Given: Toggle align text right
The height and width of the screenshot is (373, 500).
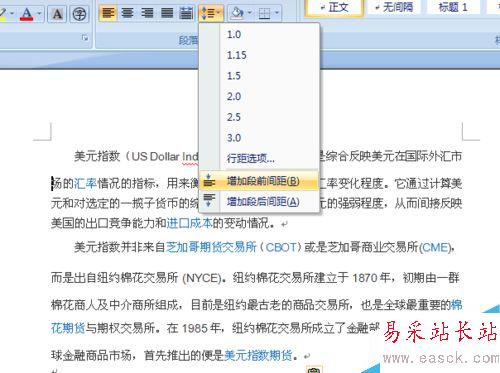Looking at the screenshot, I should pos(147,13).
